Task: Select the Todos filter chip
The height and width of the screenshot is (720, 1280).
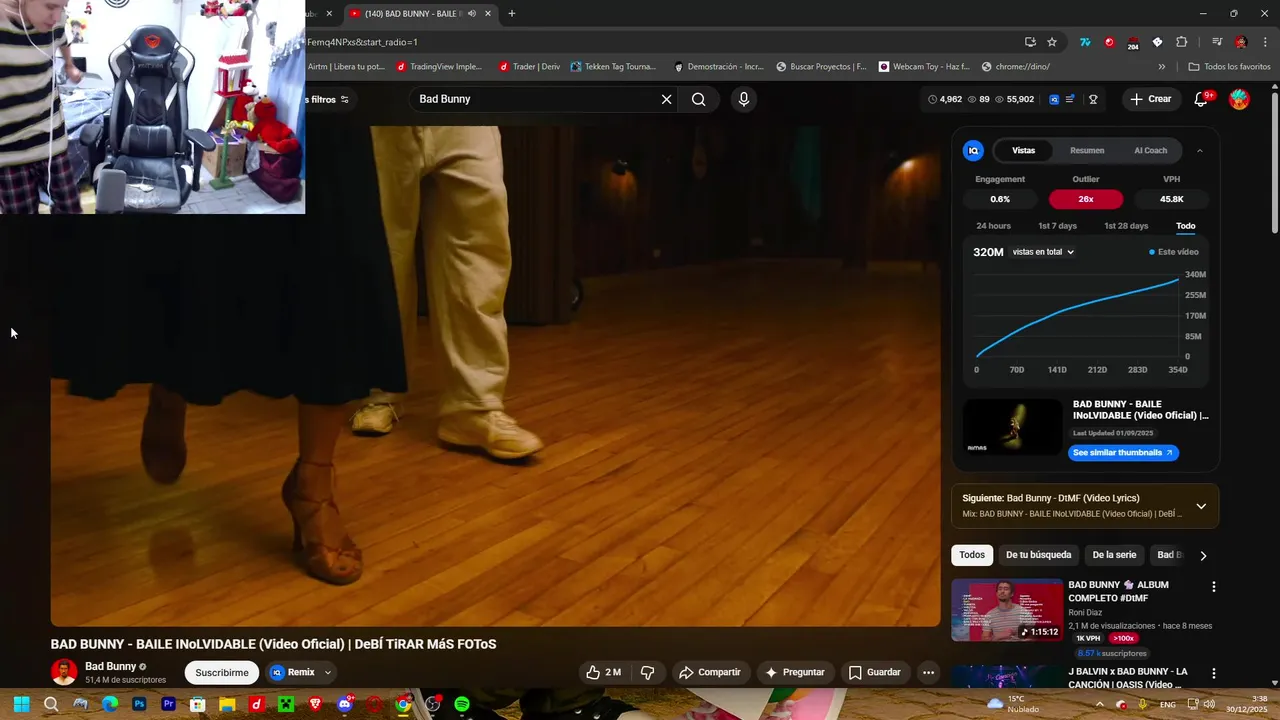Action: (x=972, y=555)
